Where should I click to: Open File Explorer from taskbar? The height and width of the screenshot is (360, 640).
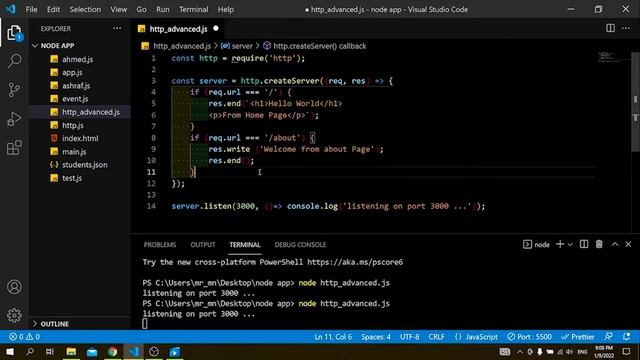71,351
